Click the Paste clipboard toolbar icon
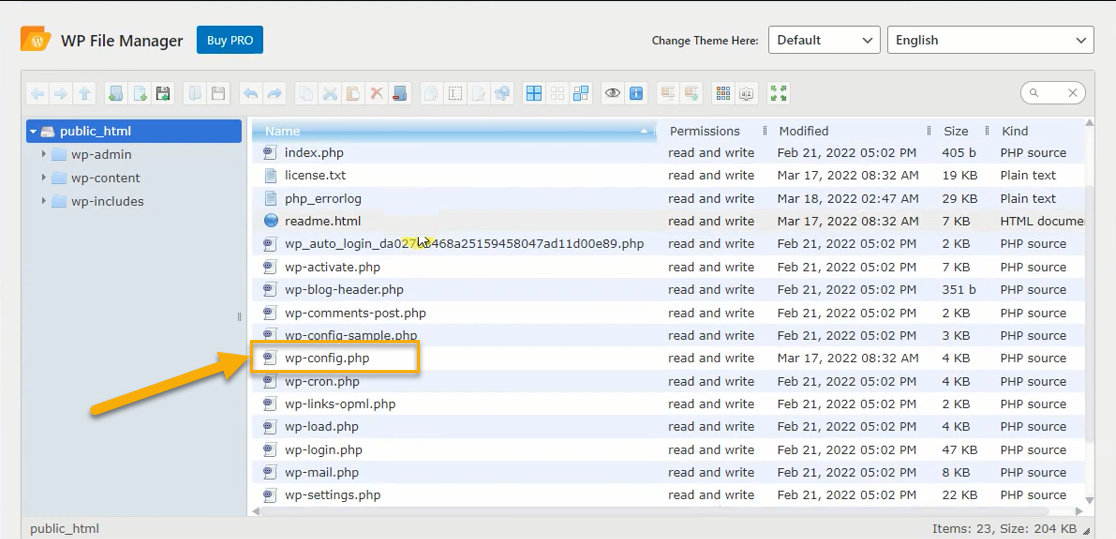The image size is (1116, 539). pos(353,93)
